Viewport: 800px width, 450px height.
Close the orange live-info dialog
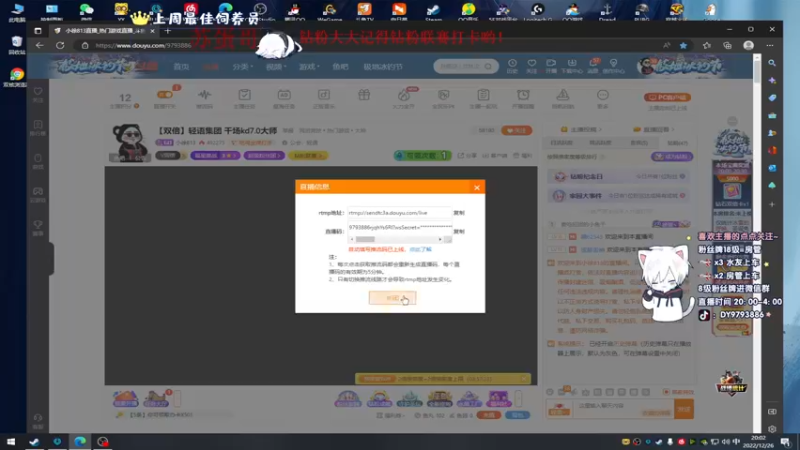(x=477, y=187)
